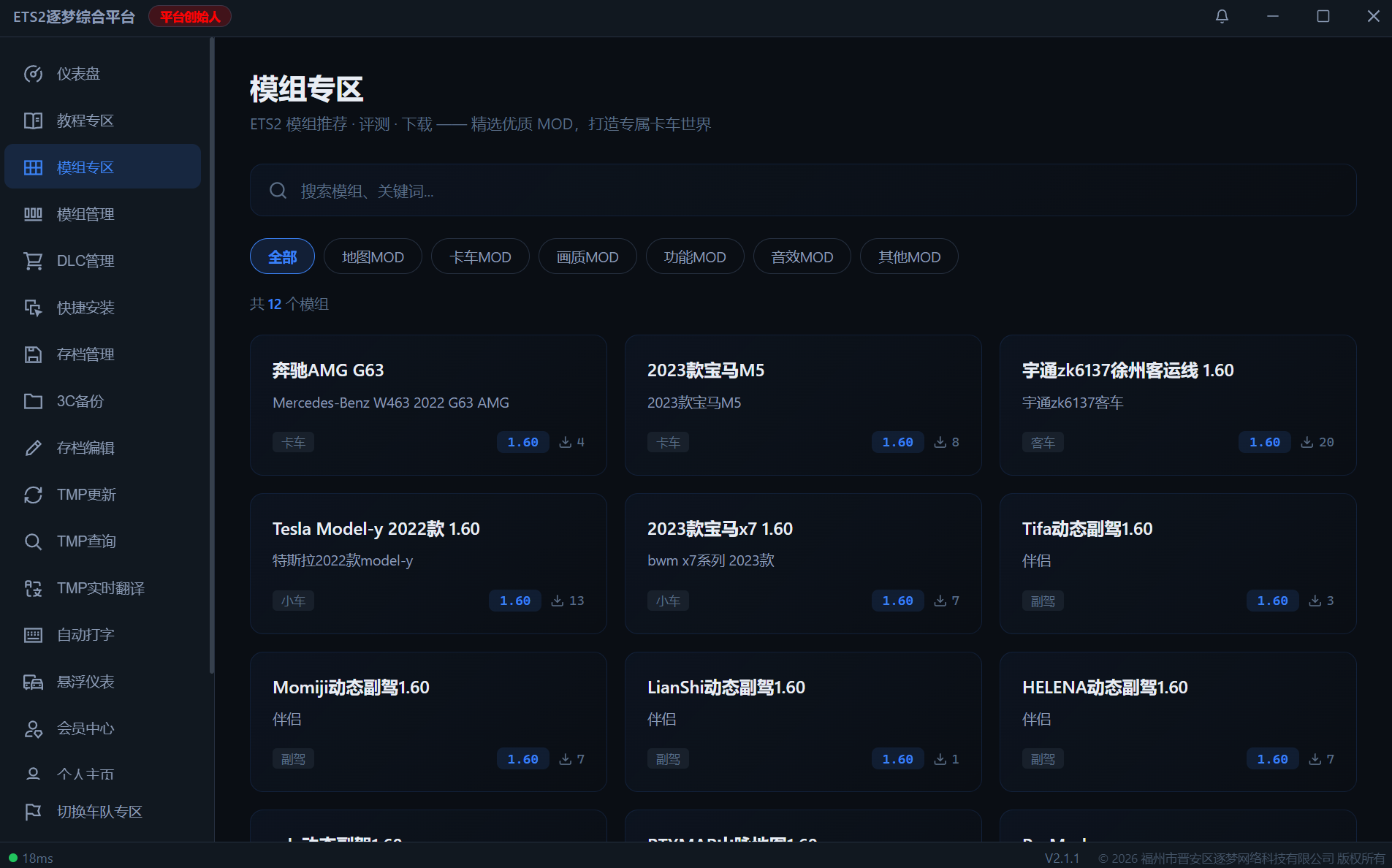Image resolution: width=1392 pixels, height=868 pixels.
Task: Filter by 其他MOD
Action: pyautogui.click(x=909, y=256)
